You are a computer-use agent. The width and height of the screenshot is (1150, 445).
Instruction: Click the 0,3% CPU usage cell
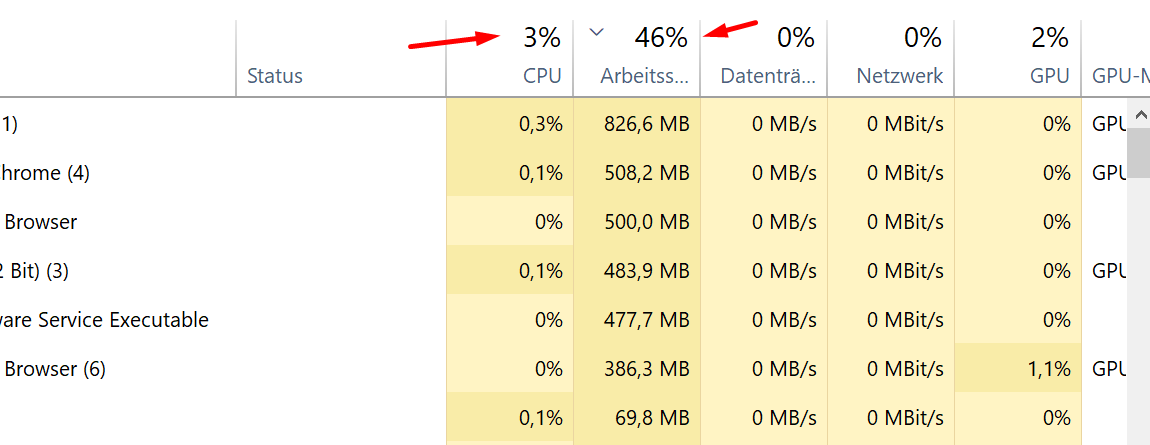[x=540, y=124]
